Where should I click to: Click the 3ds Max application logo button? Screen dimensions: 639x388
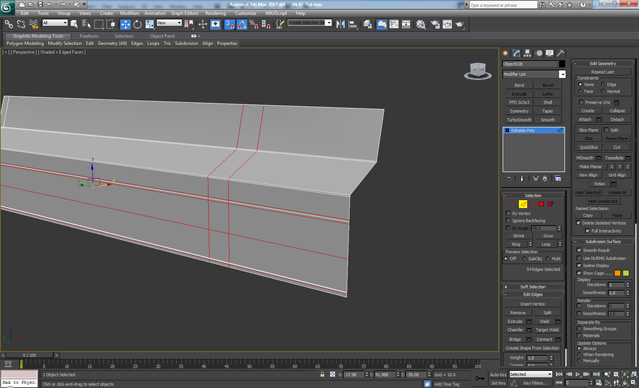click(x=7, y=7)
